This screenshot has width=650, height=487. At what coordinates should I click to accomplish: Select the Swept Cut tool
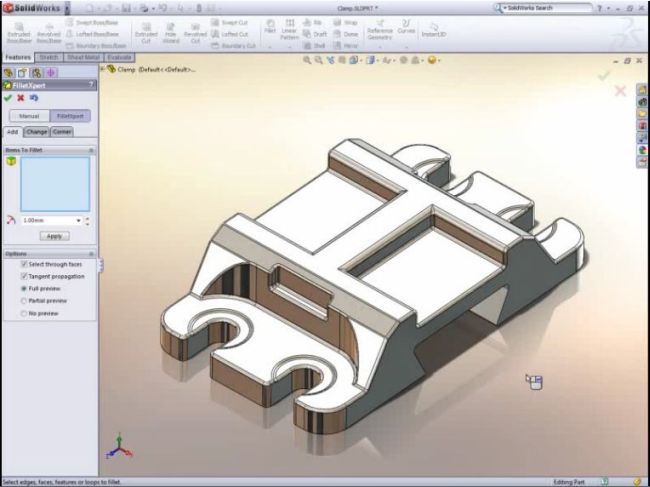[x=229, y=22]
